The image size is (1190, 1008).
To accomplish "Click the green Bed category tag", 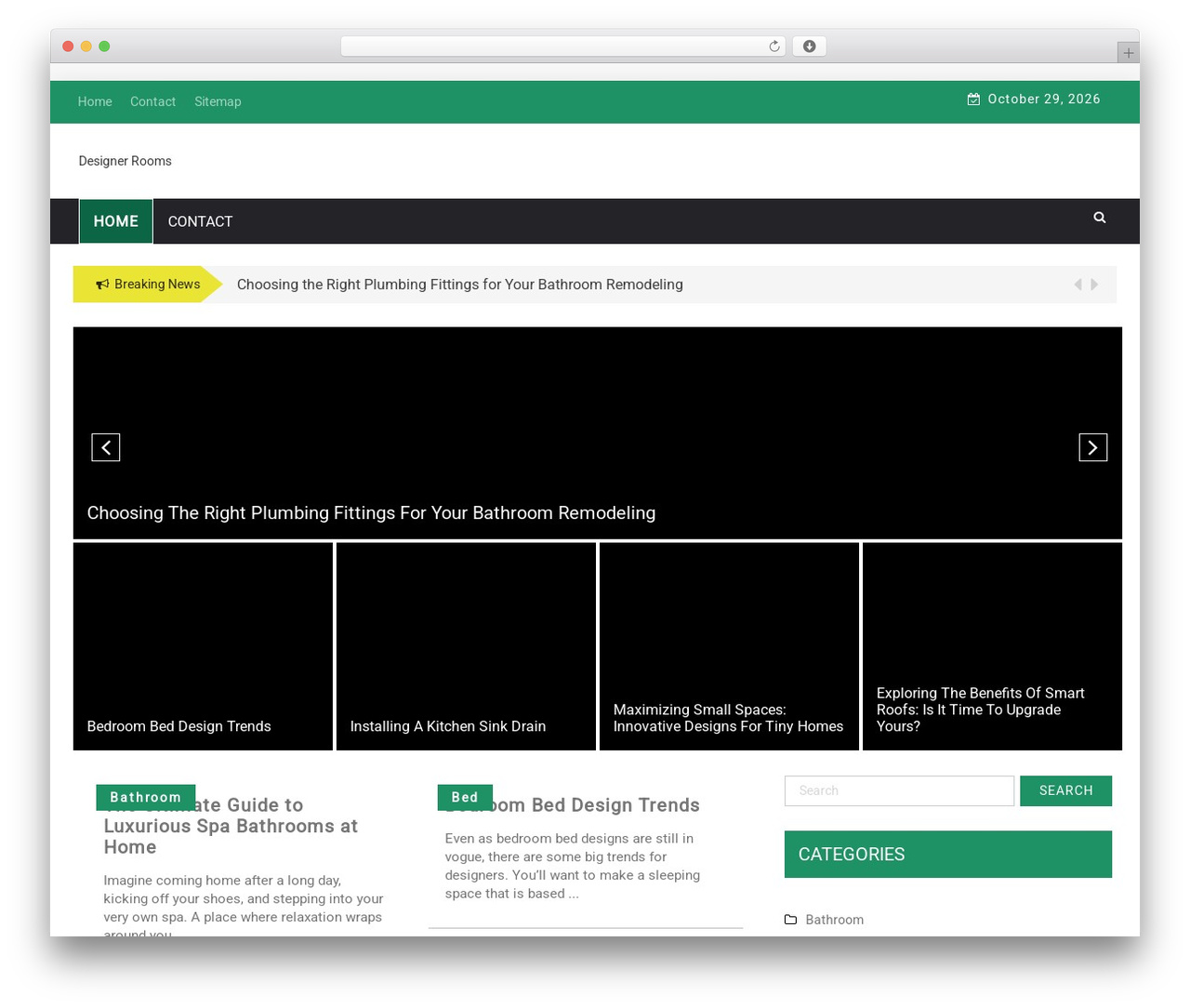I will click(x=465, y=797).
